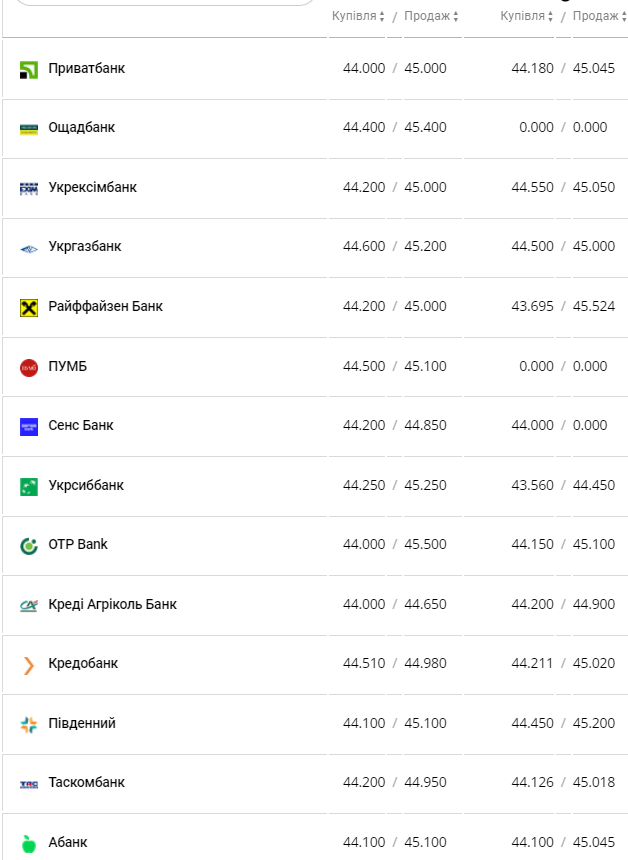Click the OTP Bank green logo
628x860 pixels.
[x=28, y=545]
